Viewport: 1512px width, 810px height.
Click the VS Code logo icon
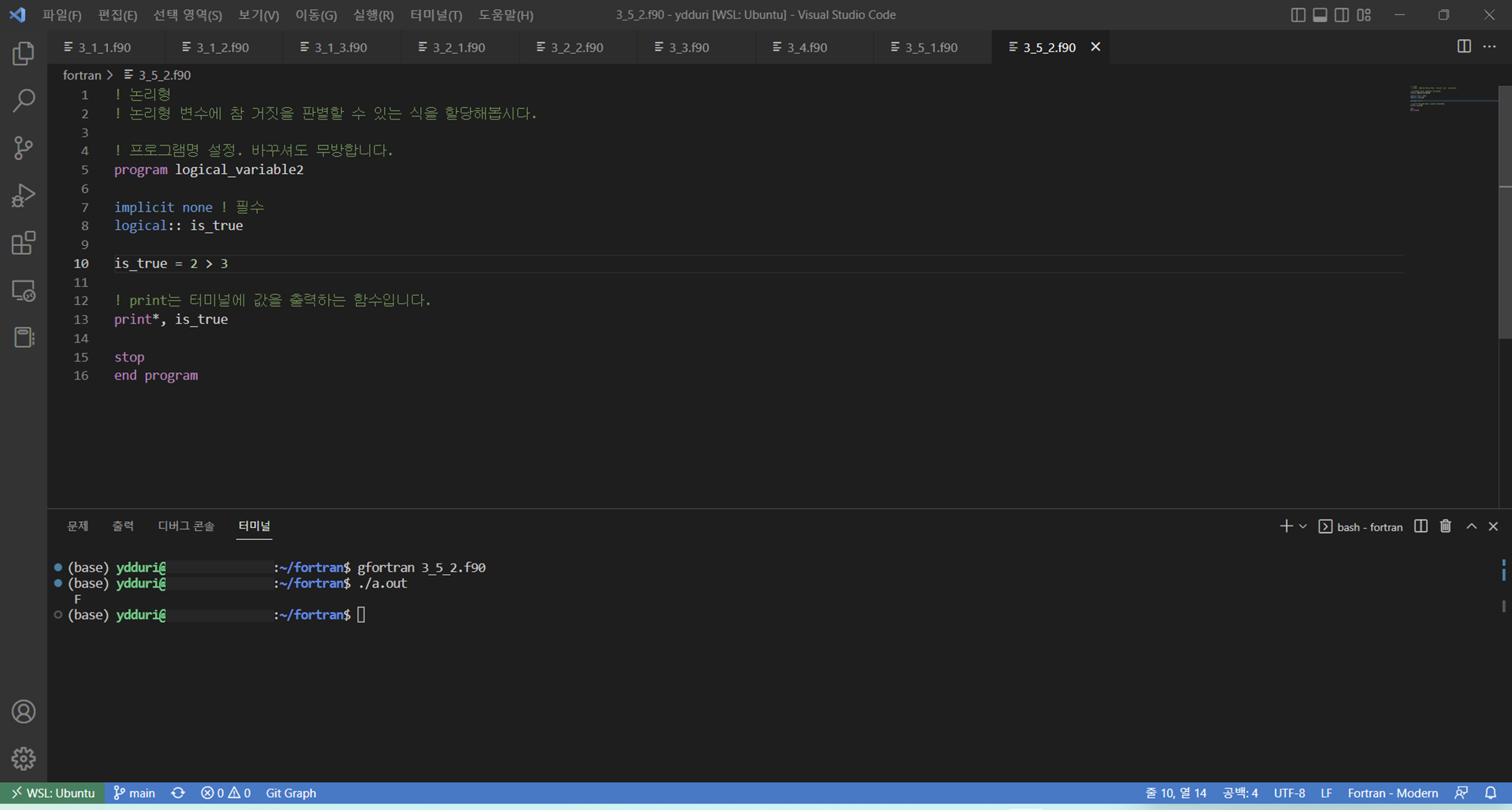[17, 14]
